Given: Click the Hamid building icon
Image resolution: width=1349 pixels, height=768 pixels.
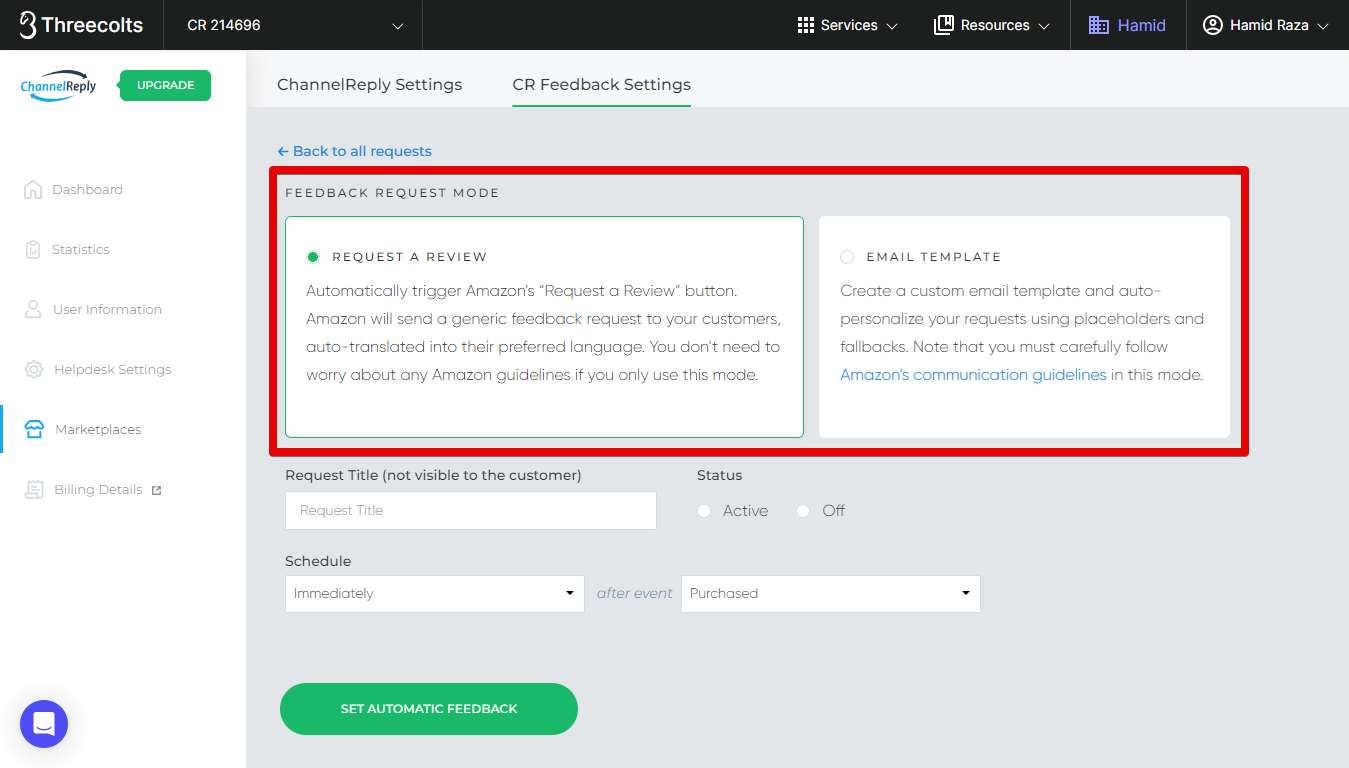Looking at the screenshot, I should (x=1099, y=25).
